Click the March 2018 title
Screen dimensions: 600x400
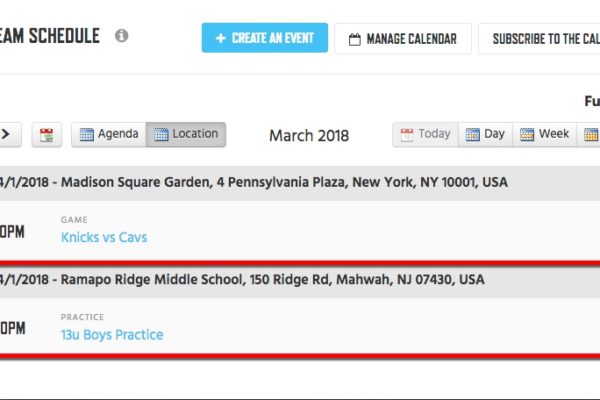click(309, 136)
